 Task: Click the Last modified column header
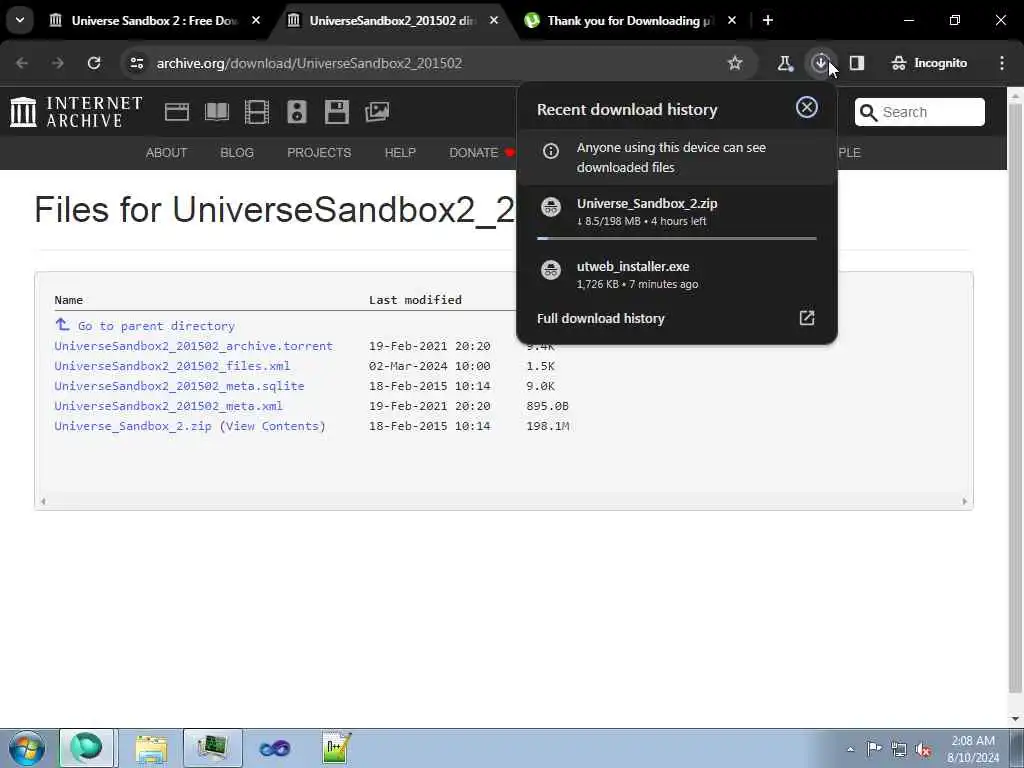(415, 300)
